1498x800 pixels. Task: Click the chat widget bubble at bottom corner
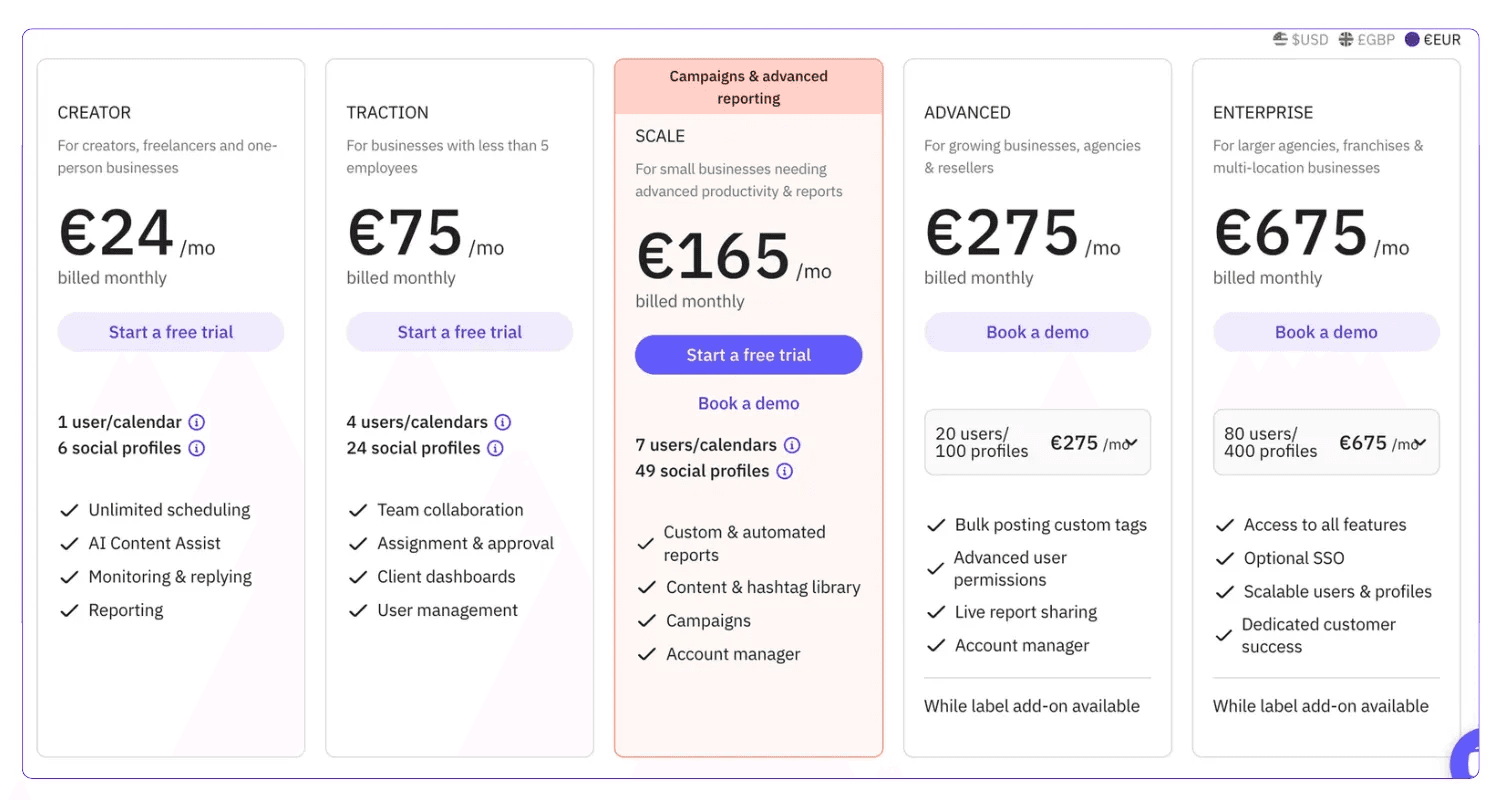point(1466,759)
